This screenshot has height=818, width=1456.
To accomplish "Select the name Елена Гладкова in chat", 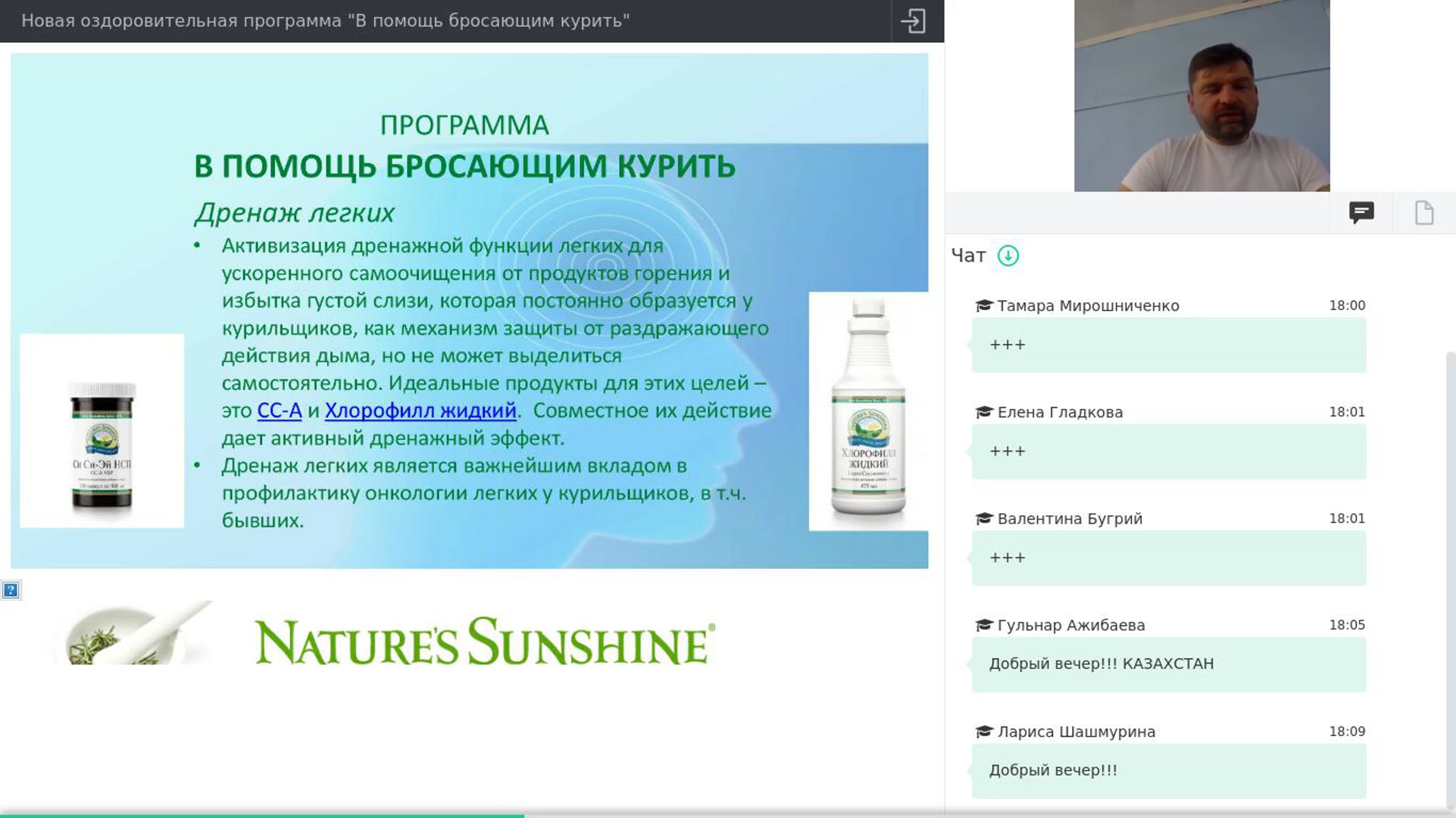I will click(1060, 412).
